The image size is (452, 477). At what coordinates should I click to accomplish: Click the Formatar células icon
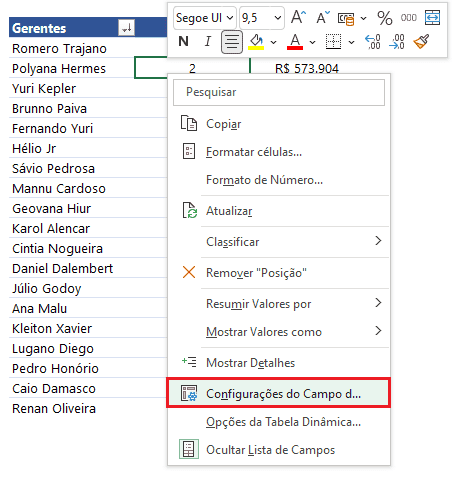(x=189, y=151)
